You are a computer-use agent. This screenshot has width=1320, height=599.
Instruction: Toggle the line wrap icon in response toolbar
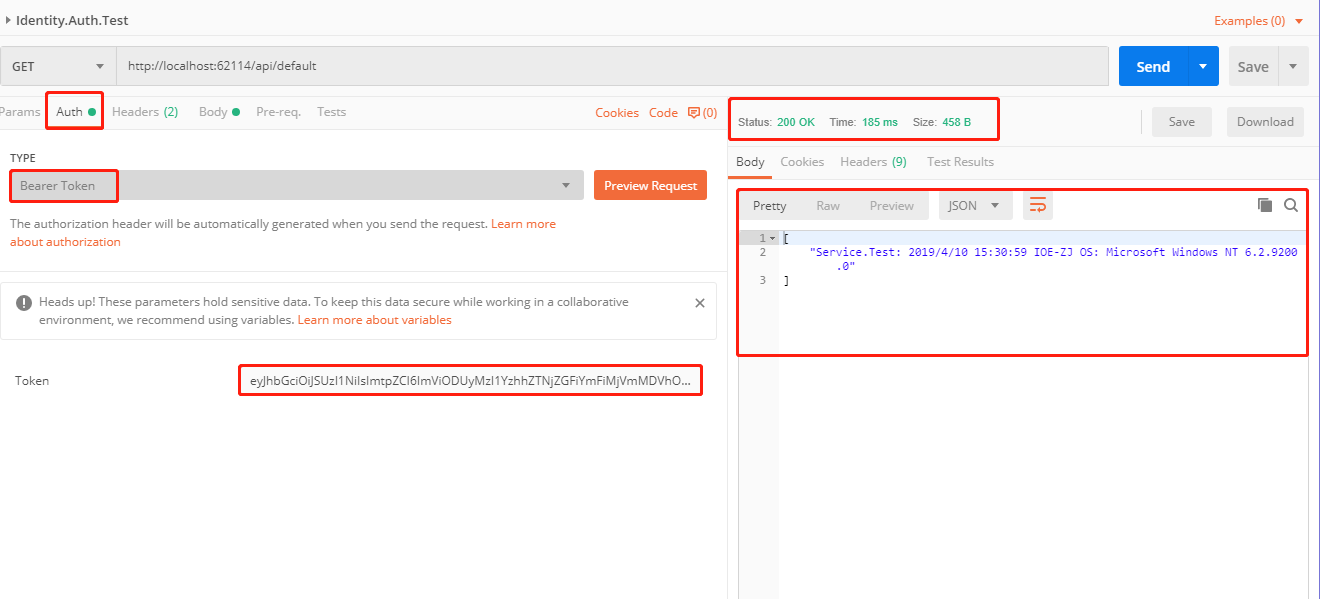tap(1038, 206)
